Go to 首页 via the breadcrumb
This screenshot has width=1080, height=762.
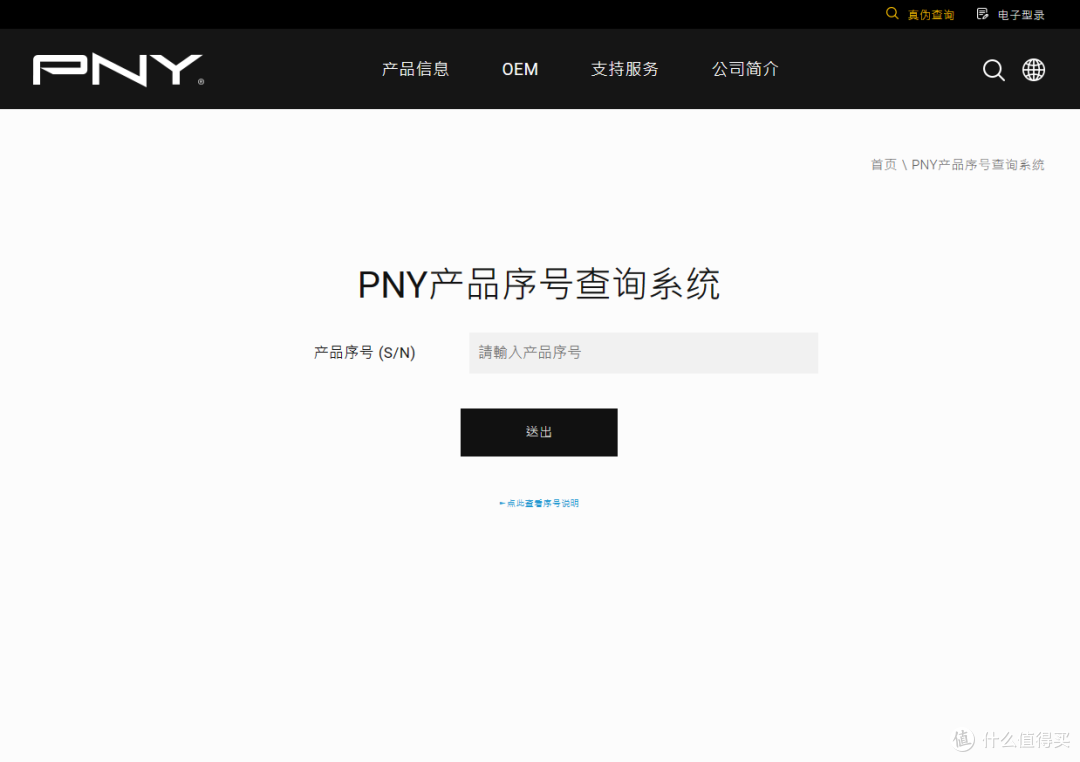[882, 164]
